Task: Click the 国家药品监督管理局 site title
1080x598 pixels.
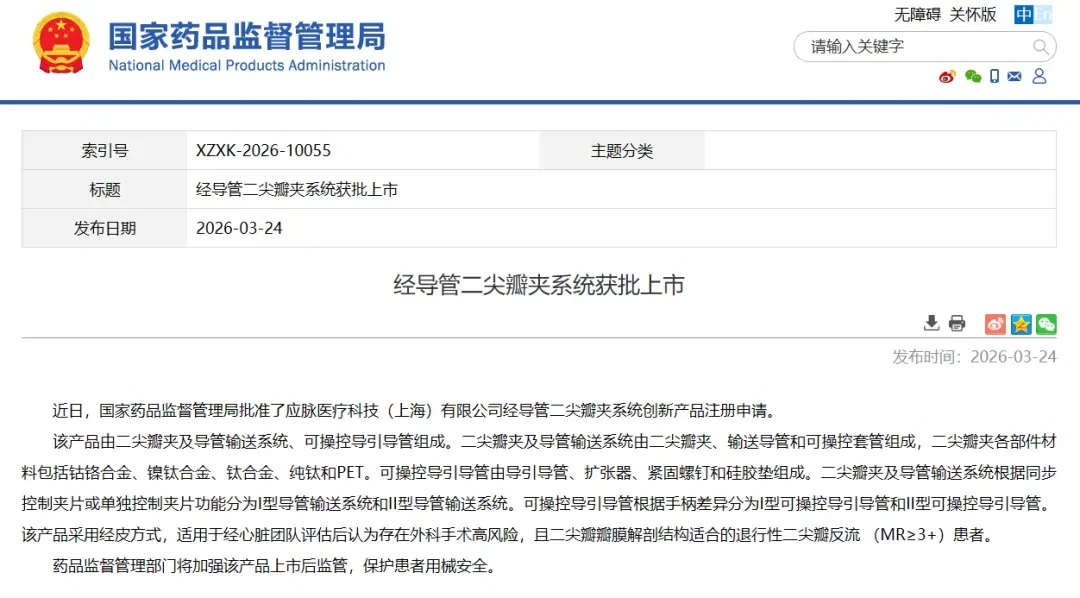Action: 247,37
